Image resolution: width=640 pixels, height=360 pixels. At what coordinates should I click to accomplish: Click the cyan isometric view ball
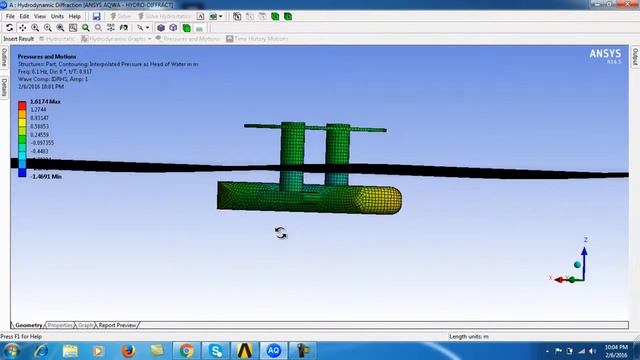click(x=577, y=265)
